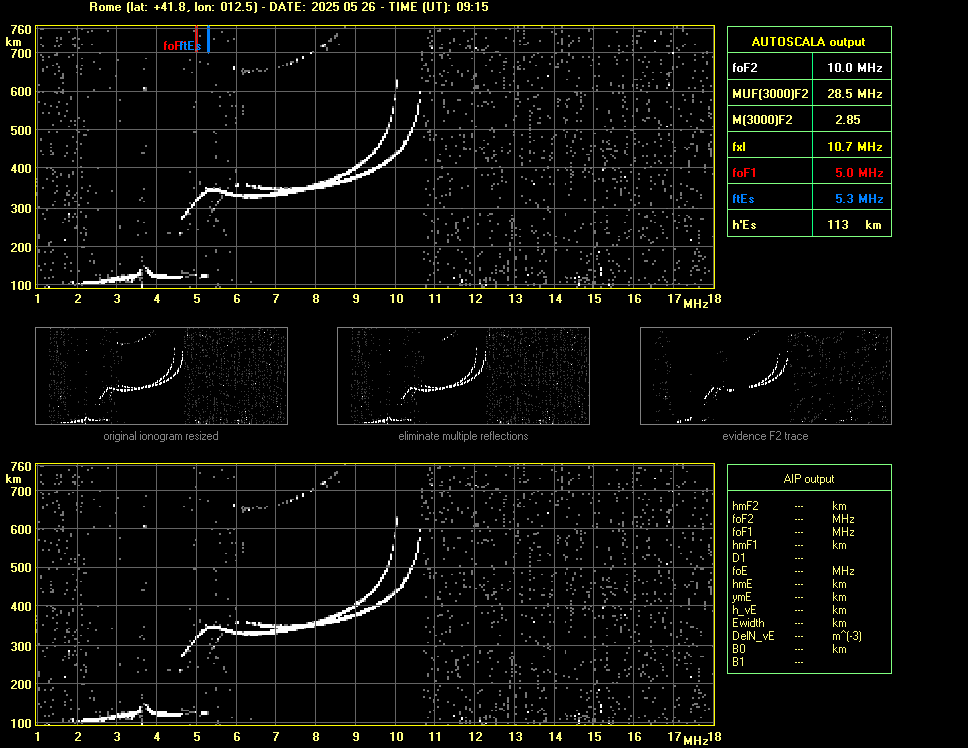Click the 'hmF2' row in AIP output

pos(793,506)
